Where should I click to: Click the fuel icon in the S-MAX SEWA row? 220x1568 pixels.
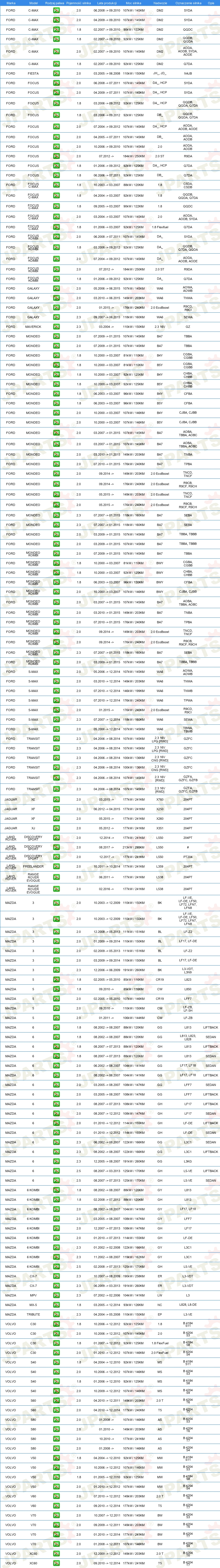point(56,720)
